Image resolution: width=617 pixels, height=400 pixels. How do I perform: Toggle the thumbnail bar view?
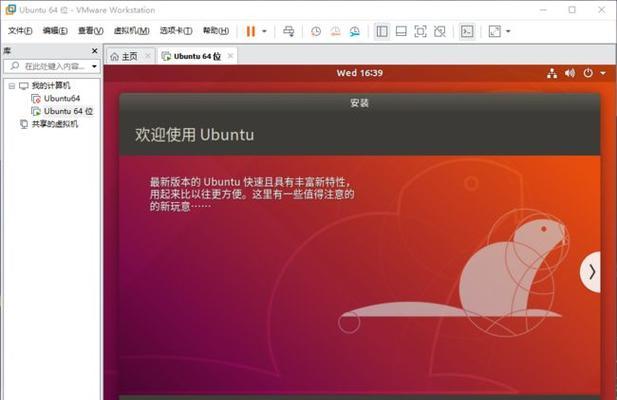(x=401, y=31)
